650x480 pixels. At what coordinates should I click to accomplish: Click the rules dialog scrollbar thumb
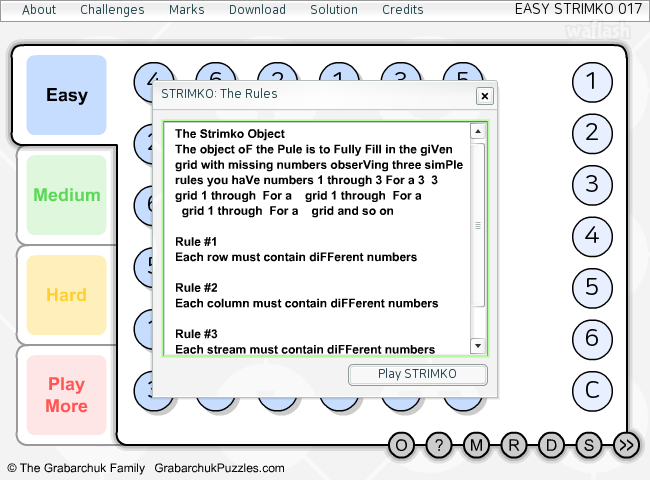pos(478,225)
